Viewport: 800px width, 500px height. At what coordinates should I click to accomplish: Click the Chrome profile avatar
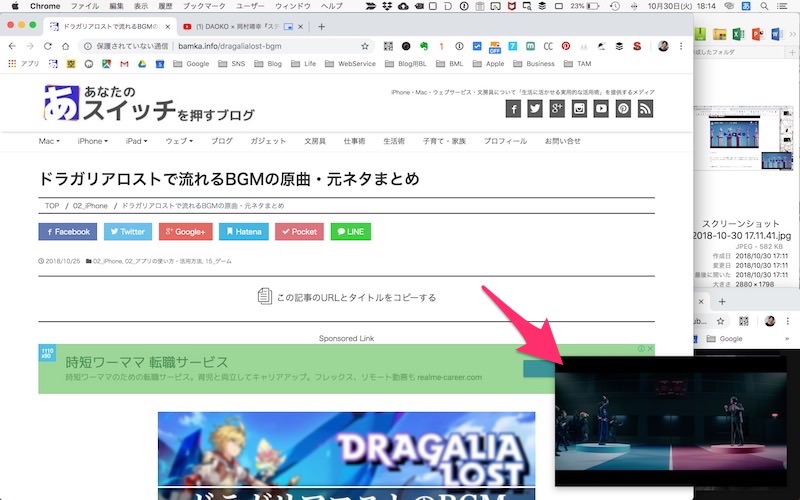(663, 46)
